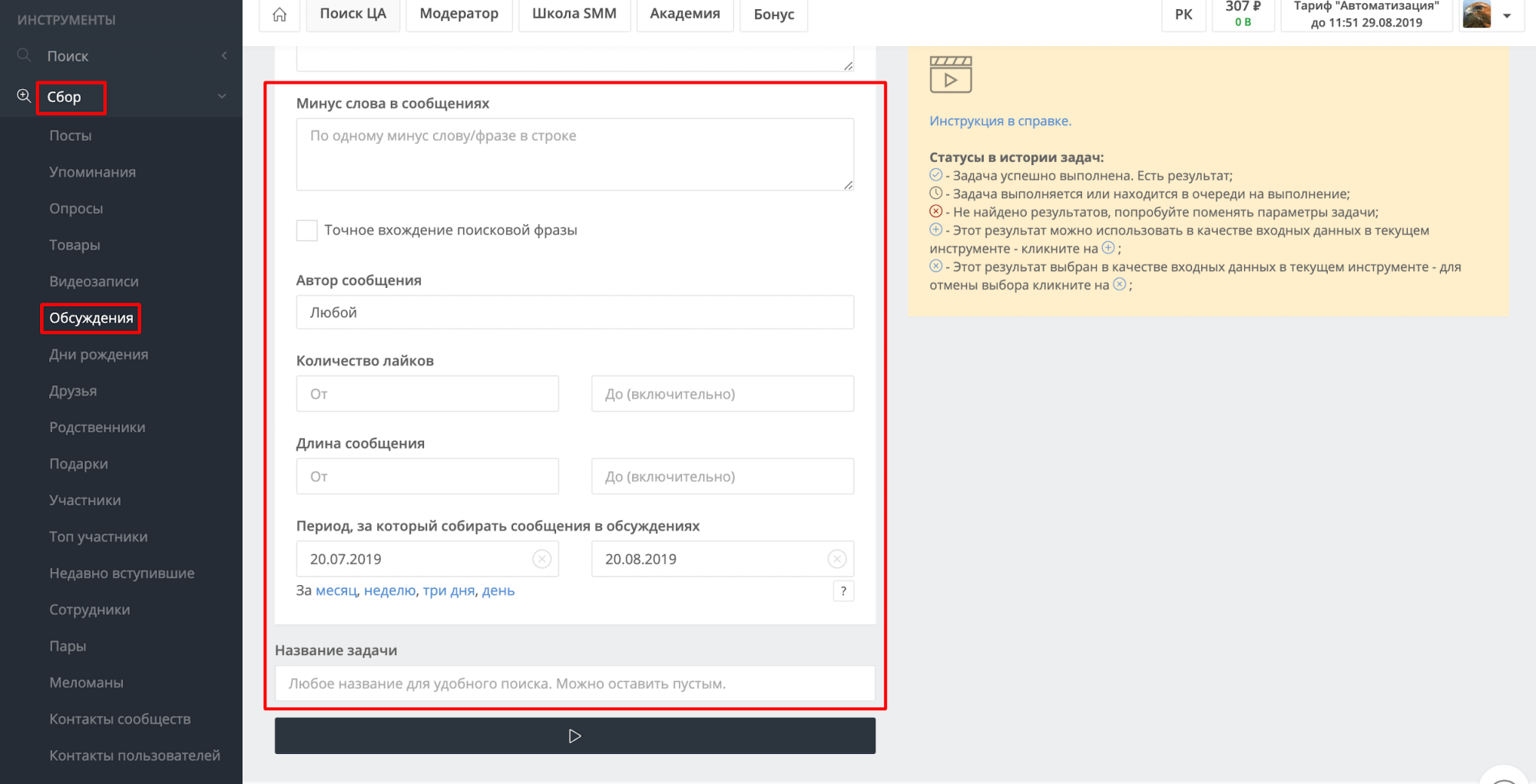Viewport: 1536px width, 784px height.
Task: Click the profile avatar thumbnail
Action: coord(1477,15)
